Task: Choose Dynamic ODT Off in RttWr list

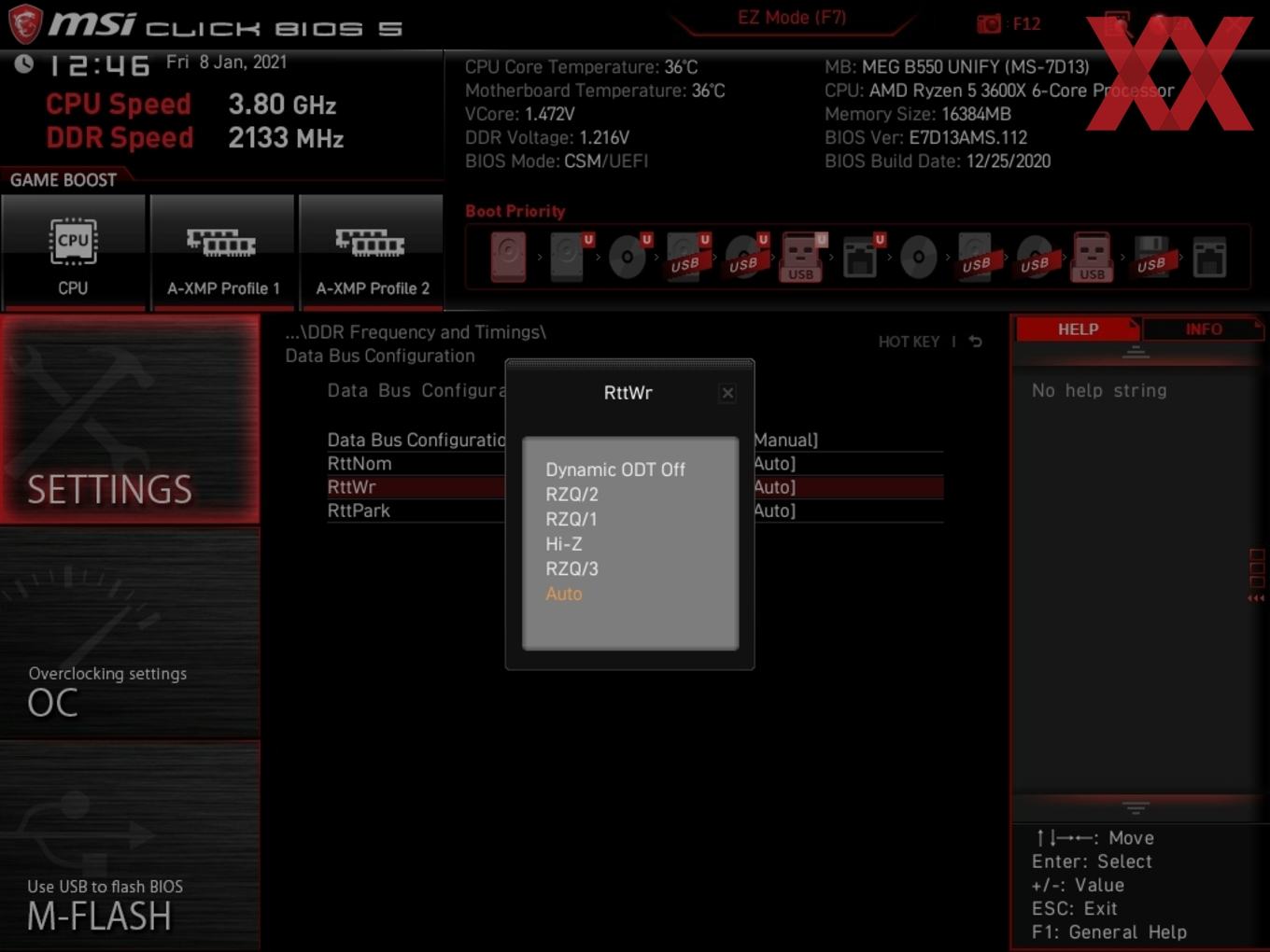Action: pos(615,469)
